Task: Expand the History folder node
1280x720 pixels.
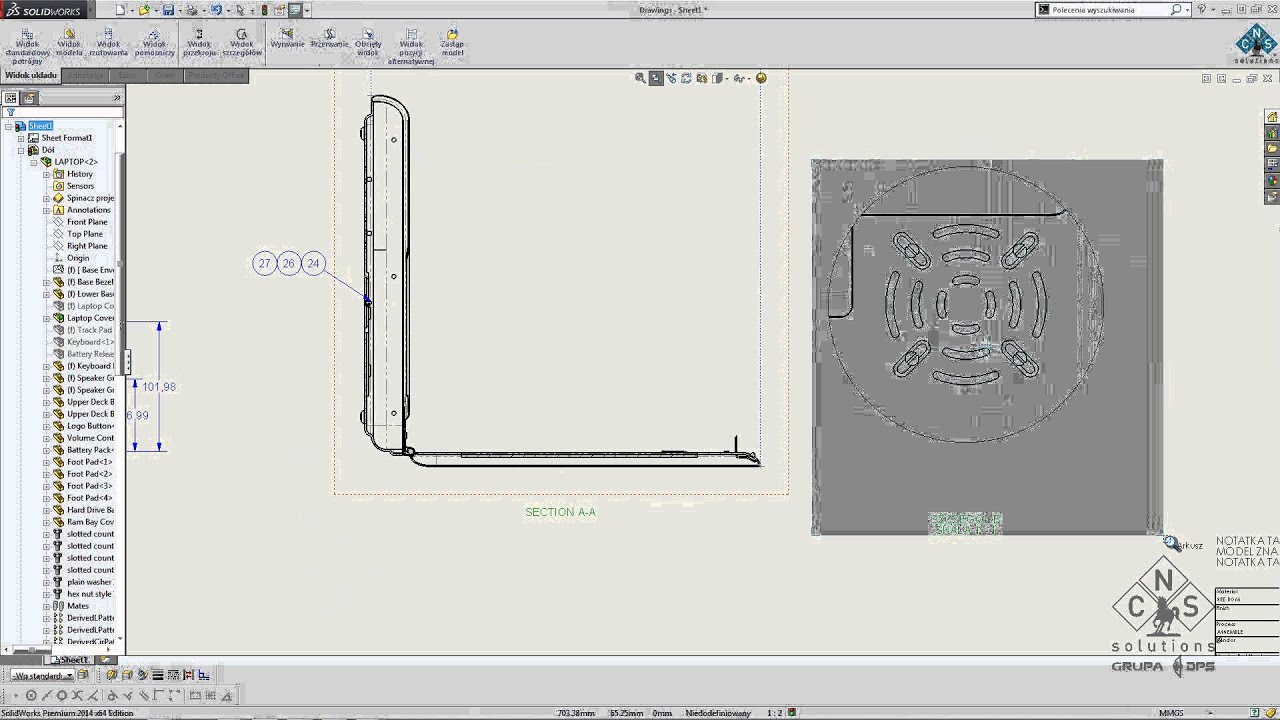Action: coord(46,174)
